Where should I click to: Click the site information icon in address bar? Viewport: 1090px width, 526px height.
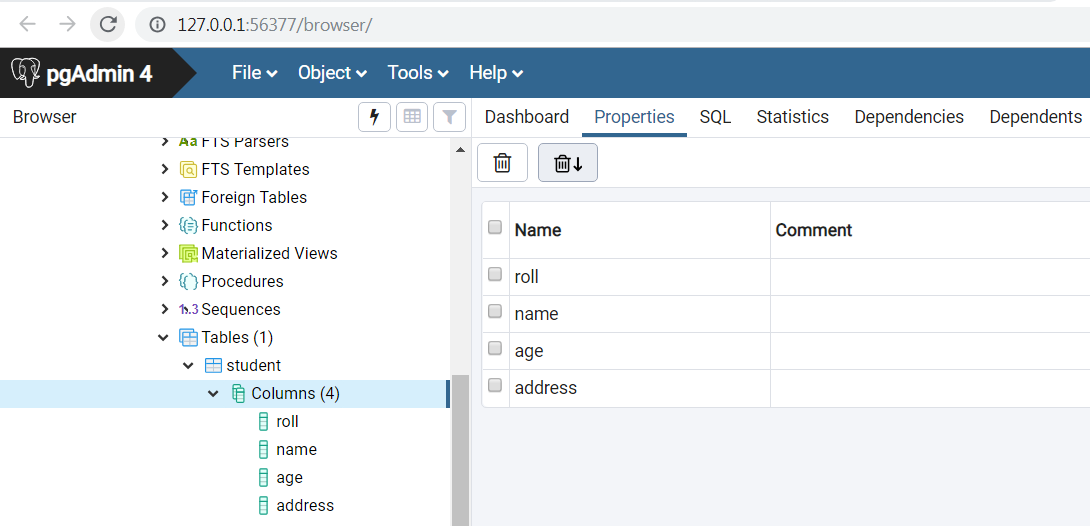pos(158,25)
